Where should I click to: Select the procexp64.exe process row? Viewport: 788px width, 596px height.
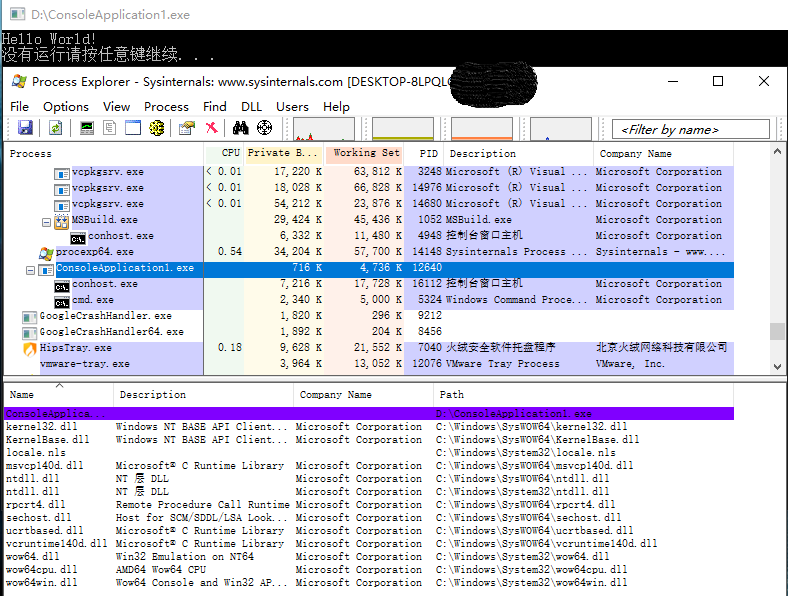pos(95,252)
